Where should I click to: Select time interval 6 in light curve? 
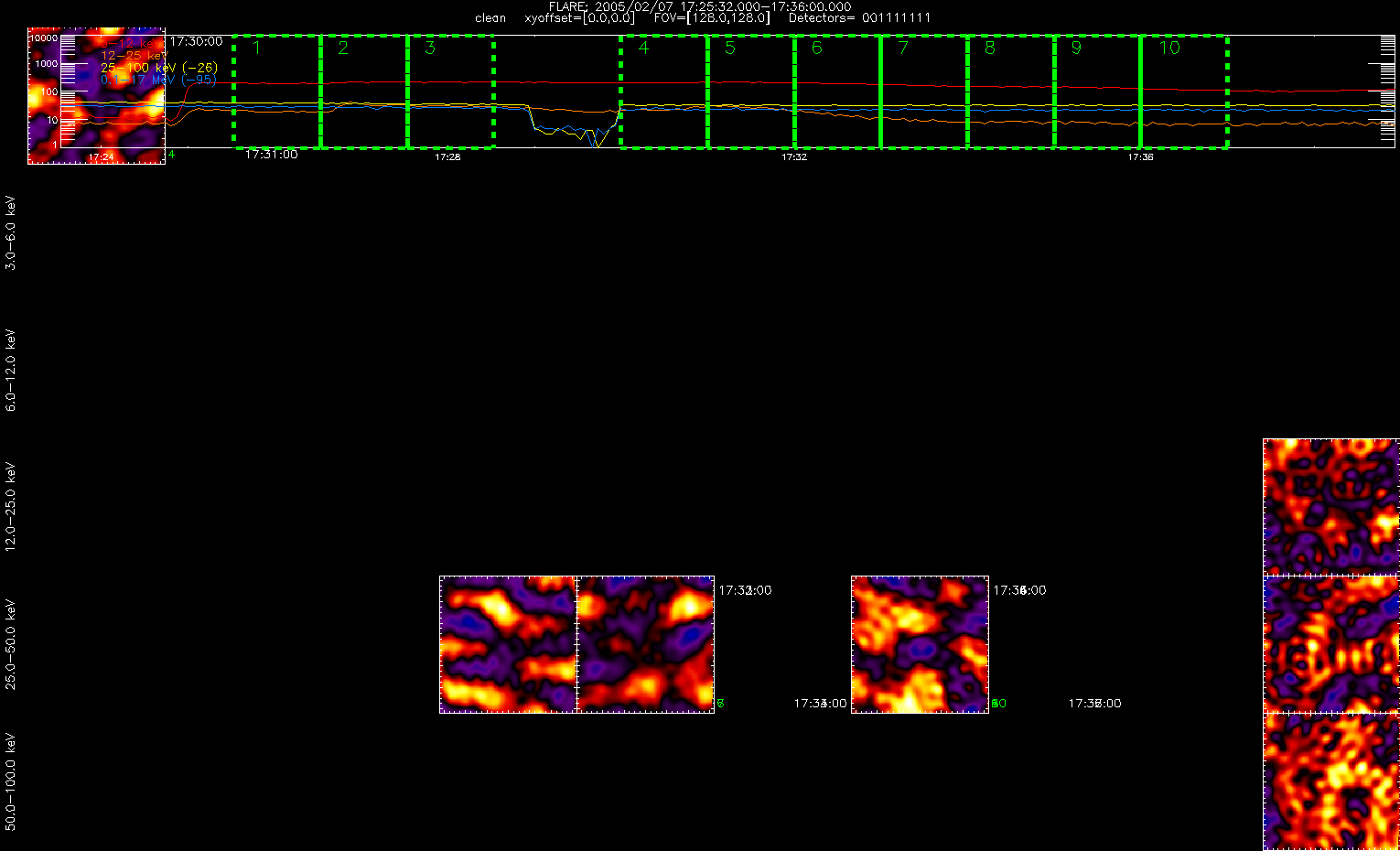[x=837, y=92]
